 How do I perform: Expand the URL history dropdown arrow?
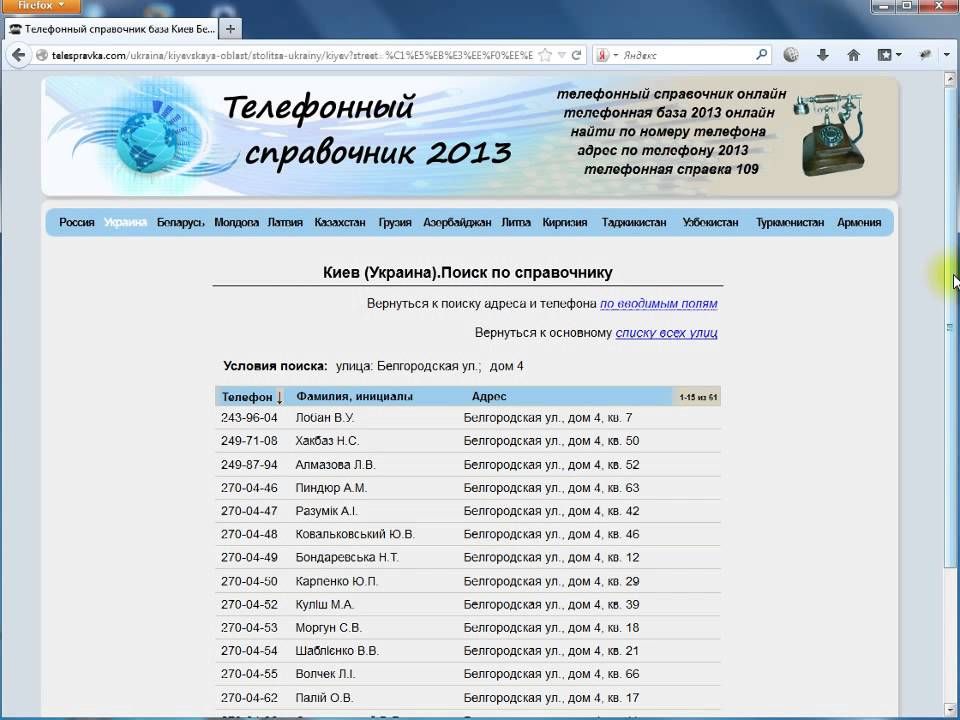point(562,55)
